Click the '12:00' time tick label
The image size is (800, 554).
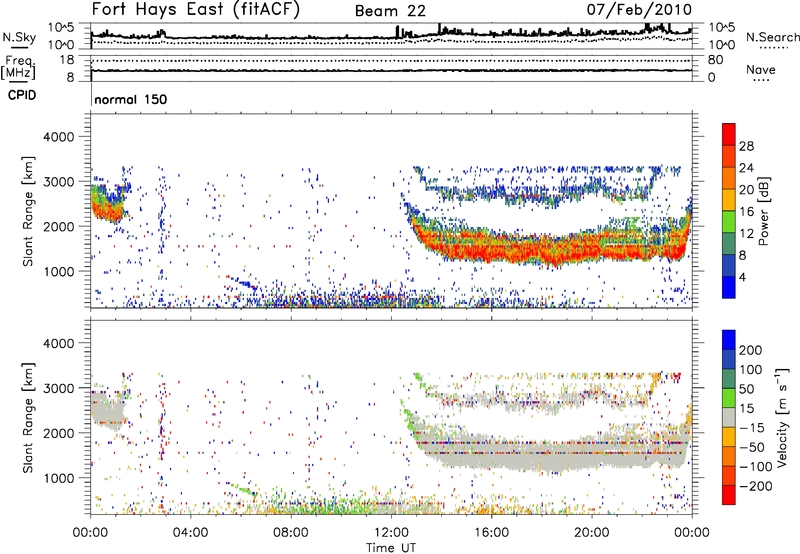coord(391,533)
